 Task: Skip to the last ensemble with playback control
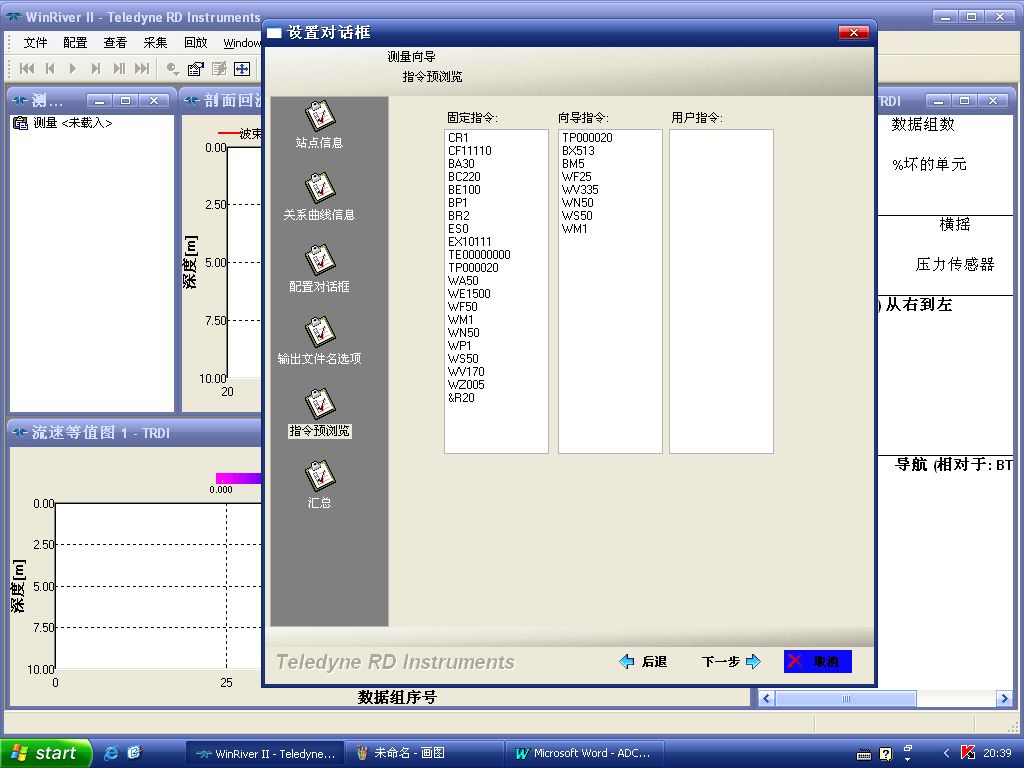142,68
